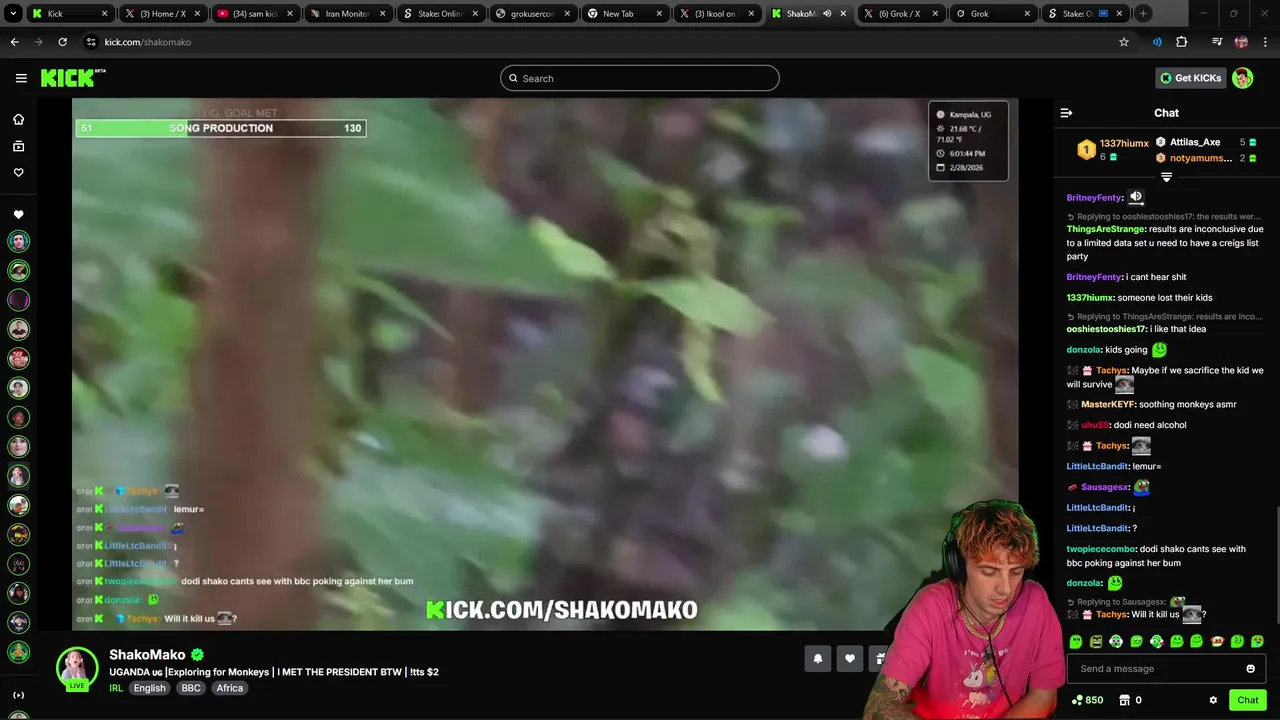
Task: Open the Home icon in the left sidebar
Action: [x=18, y=119]
